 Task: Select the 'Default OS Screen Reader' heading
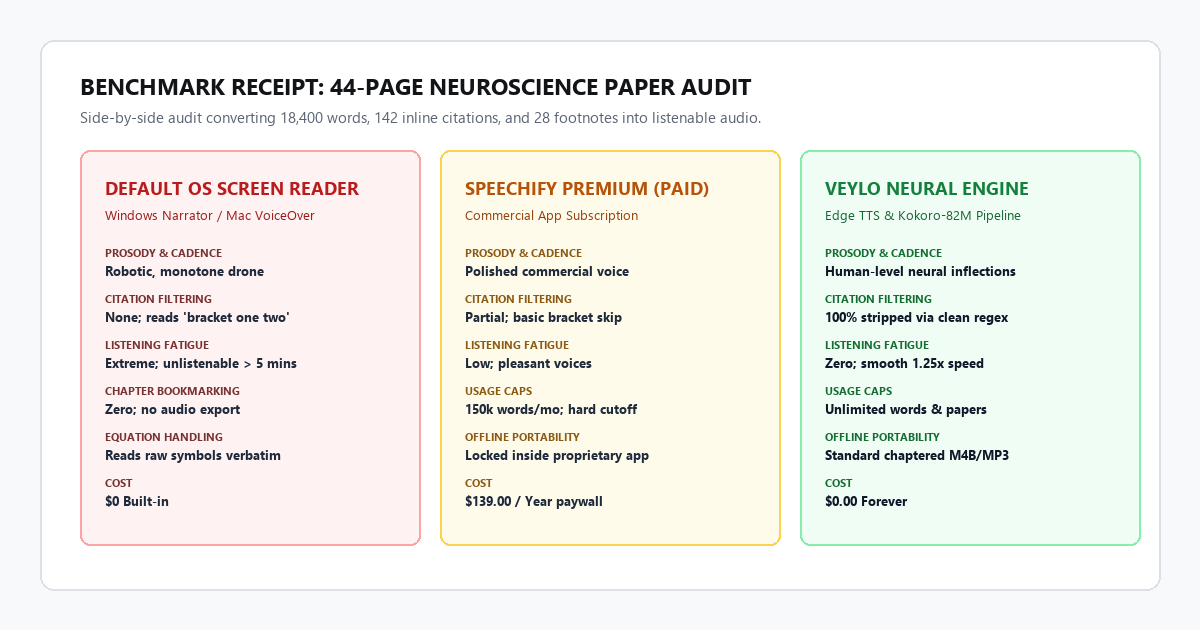coord(232,189)
